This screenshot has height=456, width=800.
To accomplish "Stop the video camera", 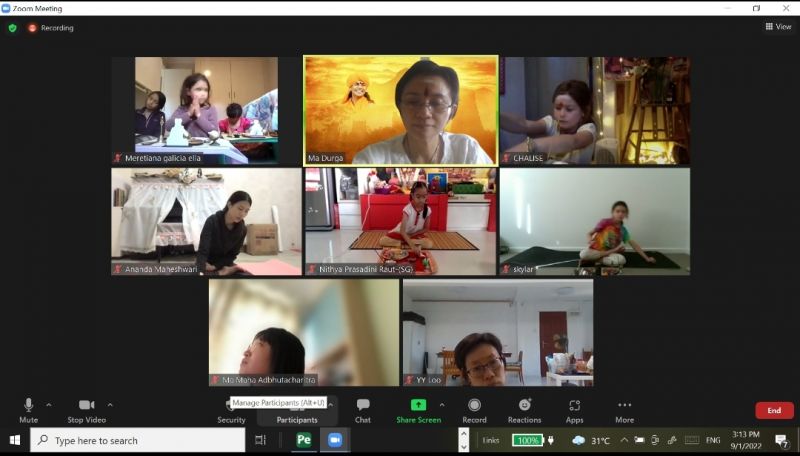I will [x=87, y=411].
